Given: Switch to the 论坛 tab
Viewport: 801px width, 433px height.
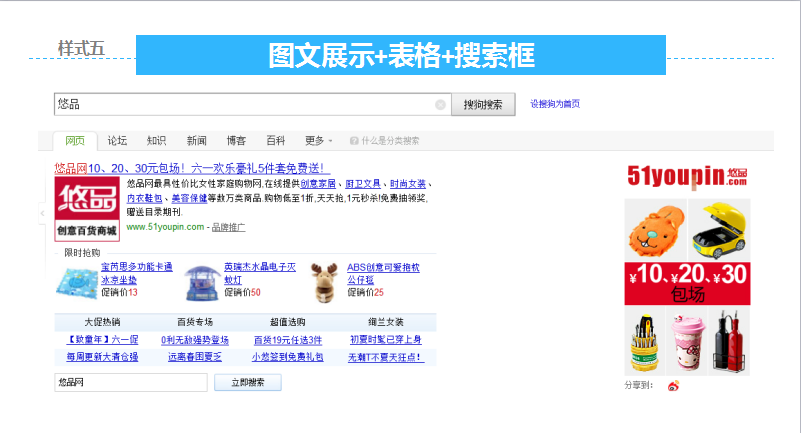Looking at the screenshot, I should [117, 140].
